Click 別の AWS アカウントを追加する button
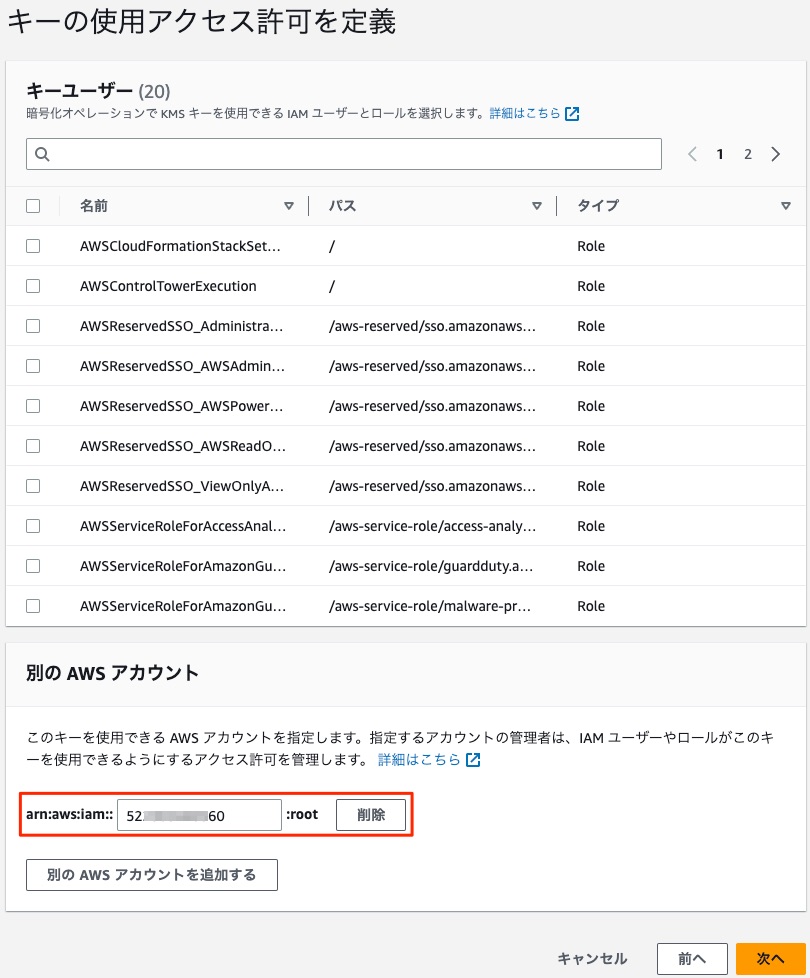 (151, 874)
